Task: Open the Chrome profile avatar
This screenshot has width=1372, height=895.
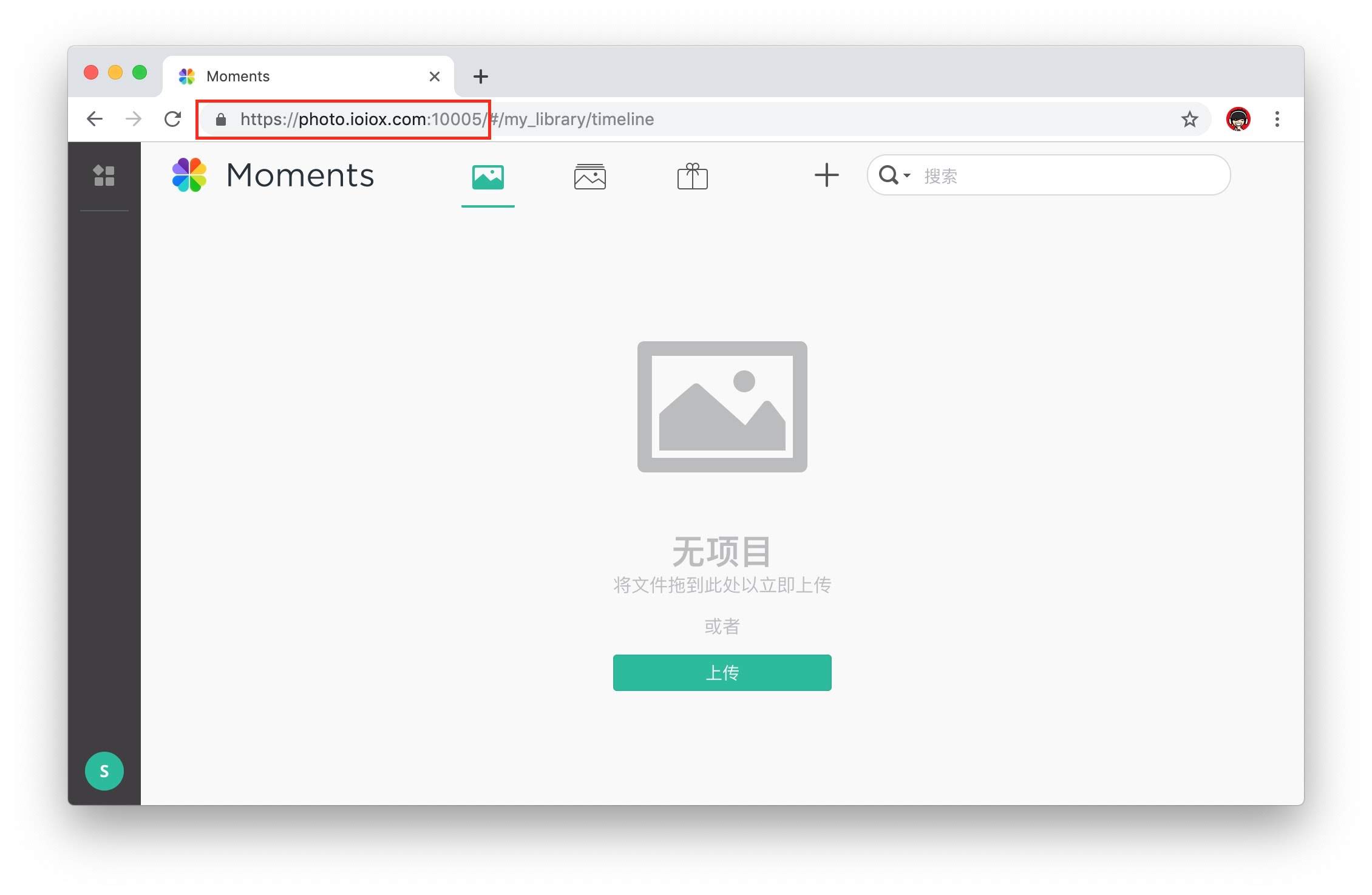Action: click(x=1238, y=119)
